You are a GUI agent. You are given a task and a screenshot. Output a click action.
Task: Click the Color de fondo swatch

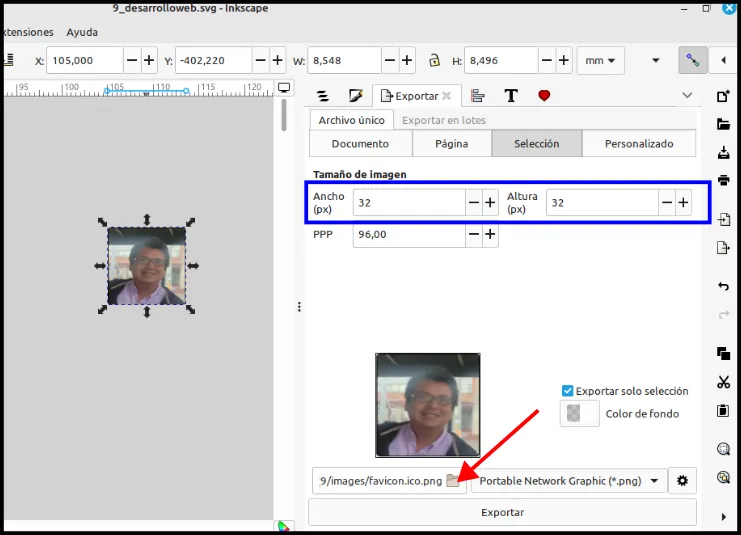[x=580, y=414]
